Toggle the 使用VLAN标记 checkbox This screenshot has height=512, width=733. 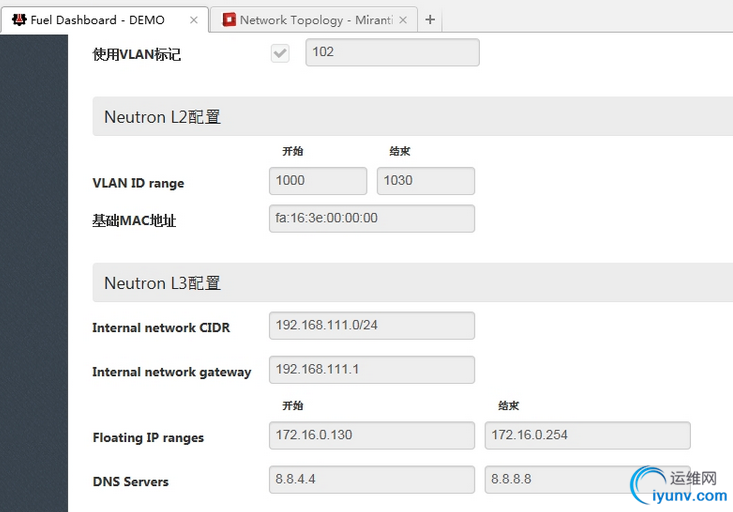point(280,53)
